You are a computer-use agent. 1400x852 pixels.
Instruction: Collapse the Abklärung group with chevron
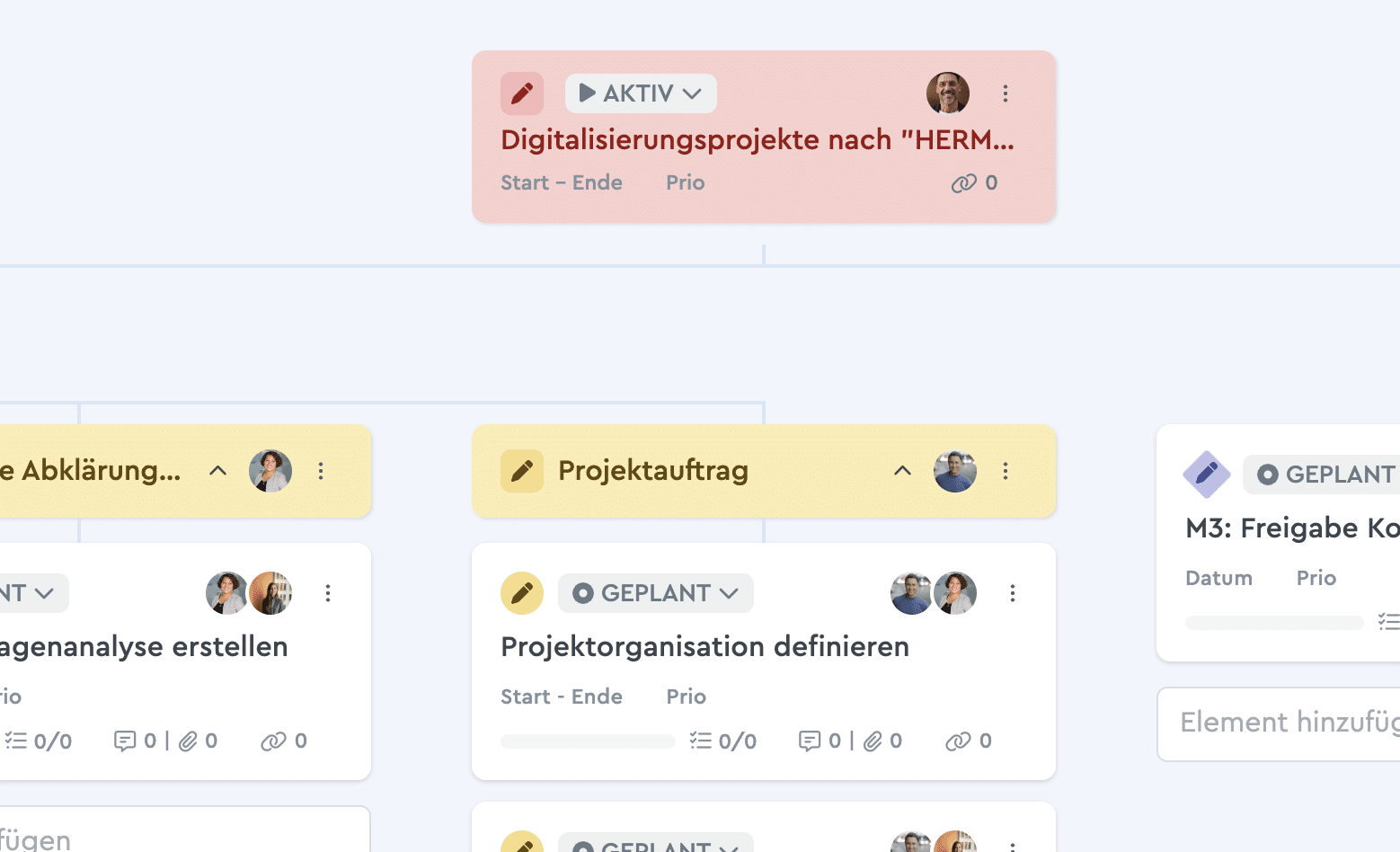[x=217, y=471]
